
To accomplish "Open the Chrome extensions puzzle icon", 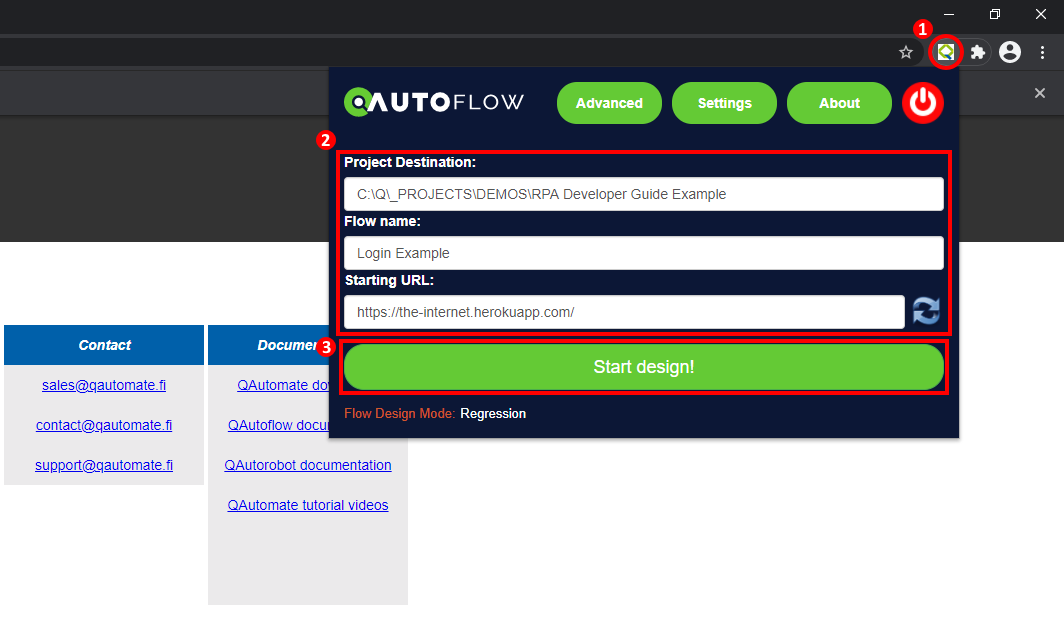I will point(978,52).
